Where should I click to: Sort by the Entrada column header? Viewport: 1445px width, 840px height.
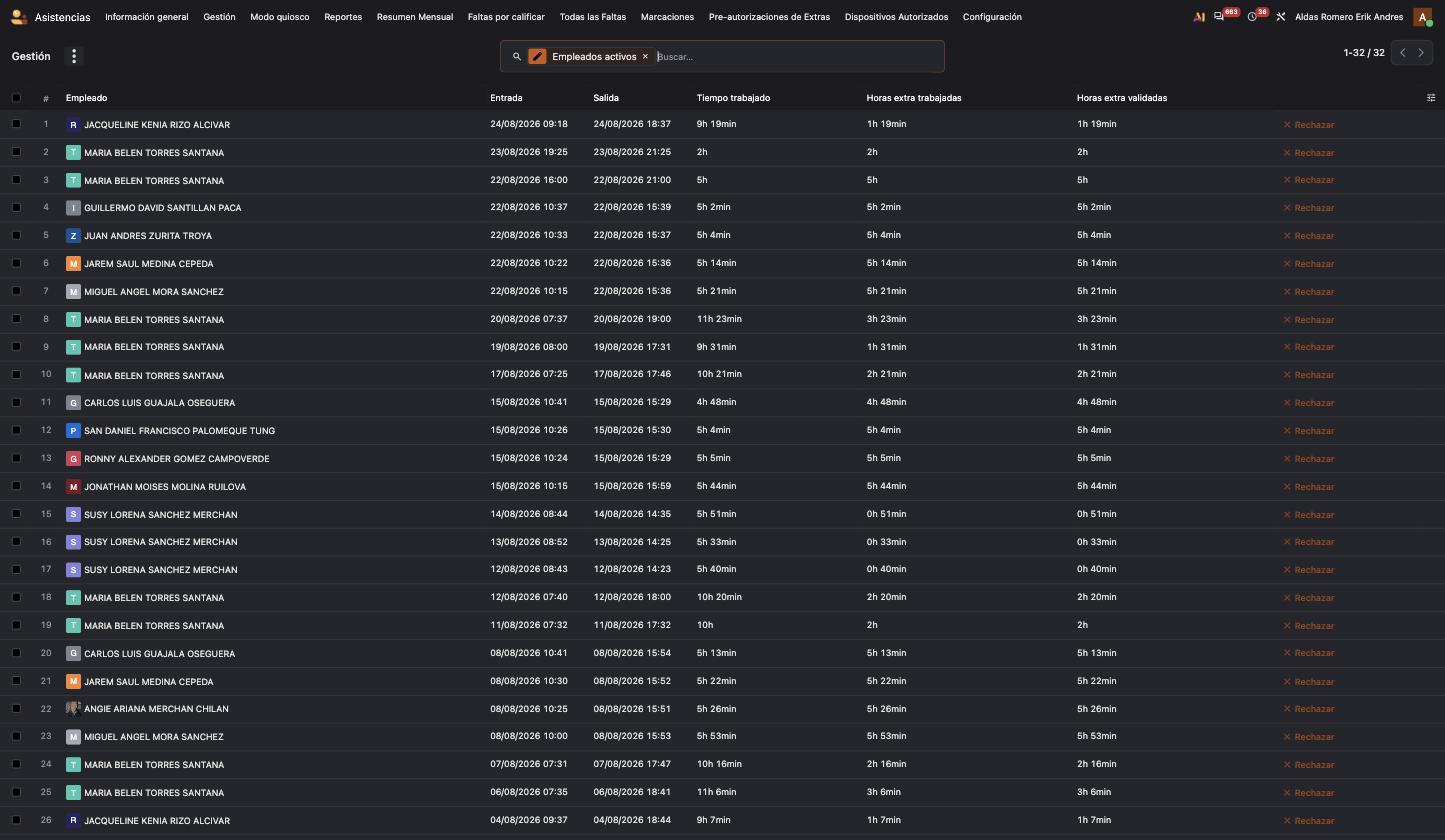506,98
